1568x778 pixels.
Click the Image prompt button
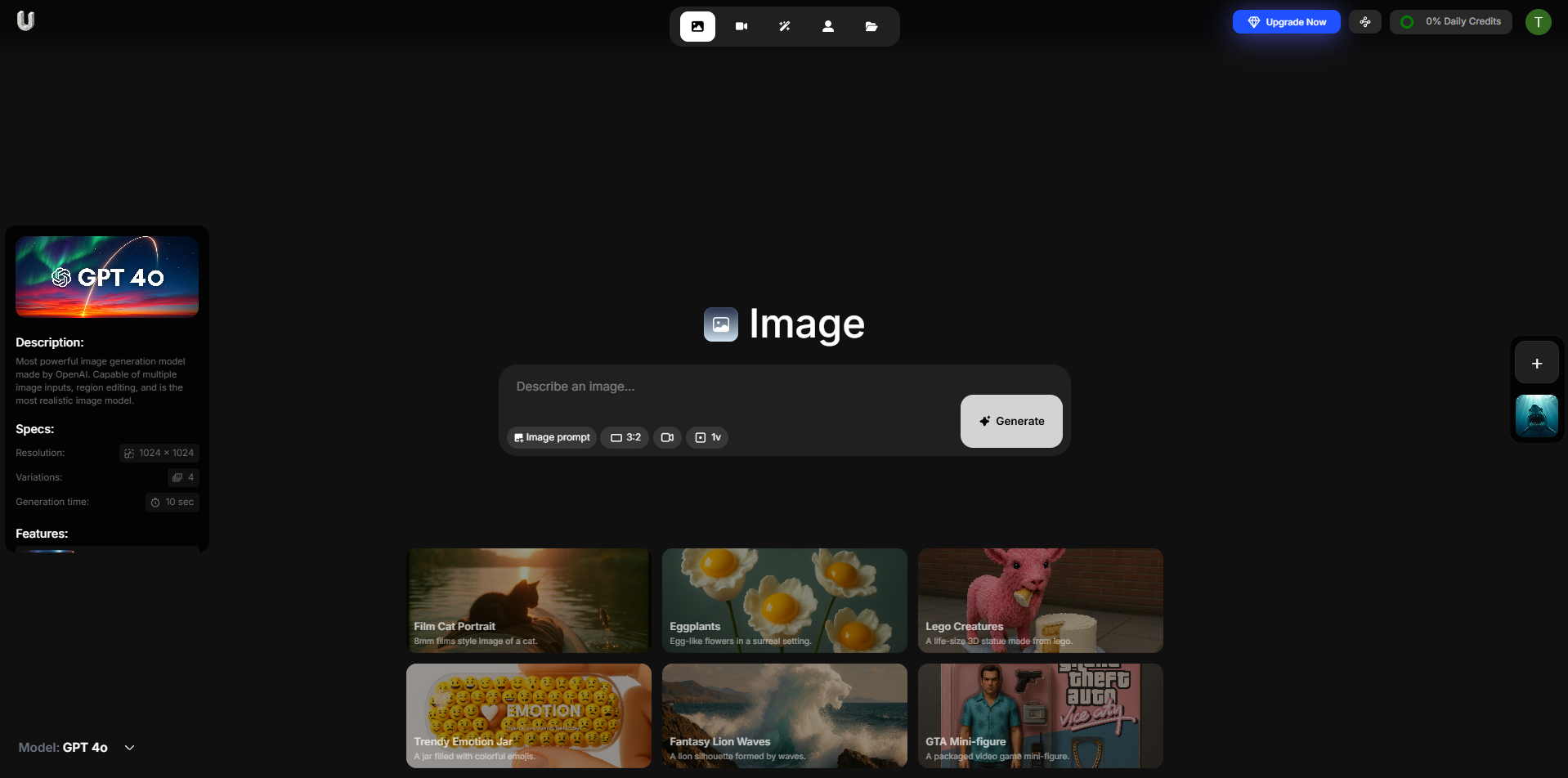click(x=552, y=437)
